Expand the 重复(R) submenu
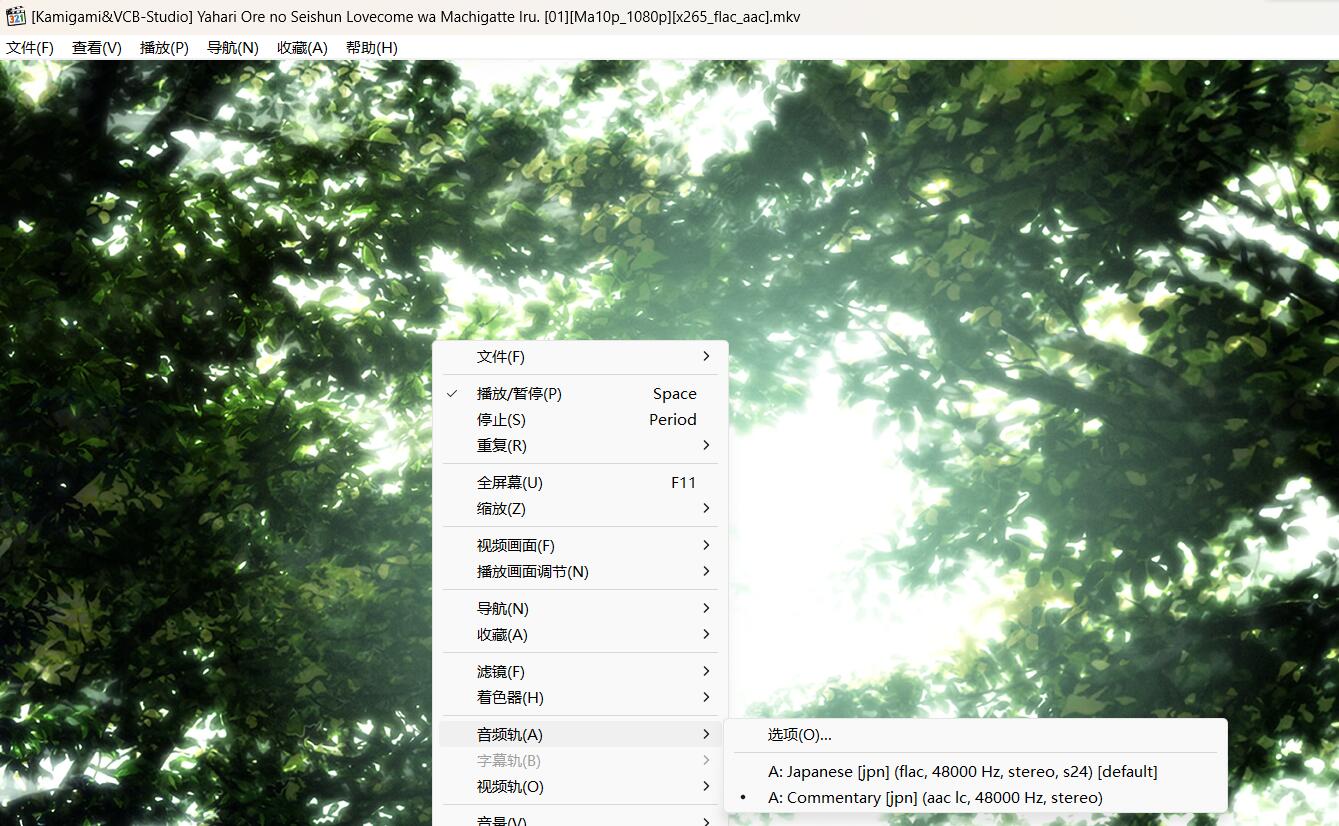This screenshot has width=1339, height=826. tap(580, 446)
